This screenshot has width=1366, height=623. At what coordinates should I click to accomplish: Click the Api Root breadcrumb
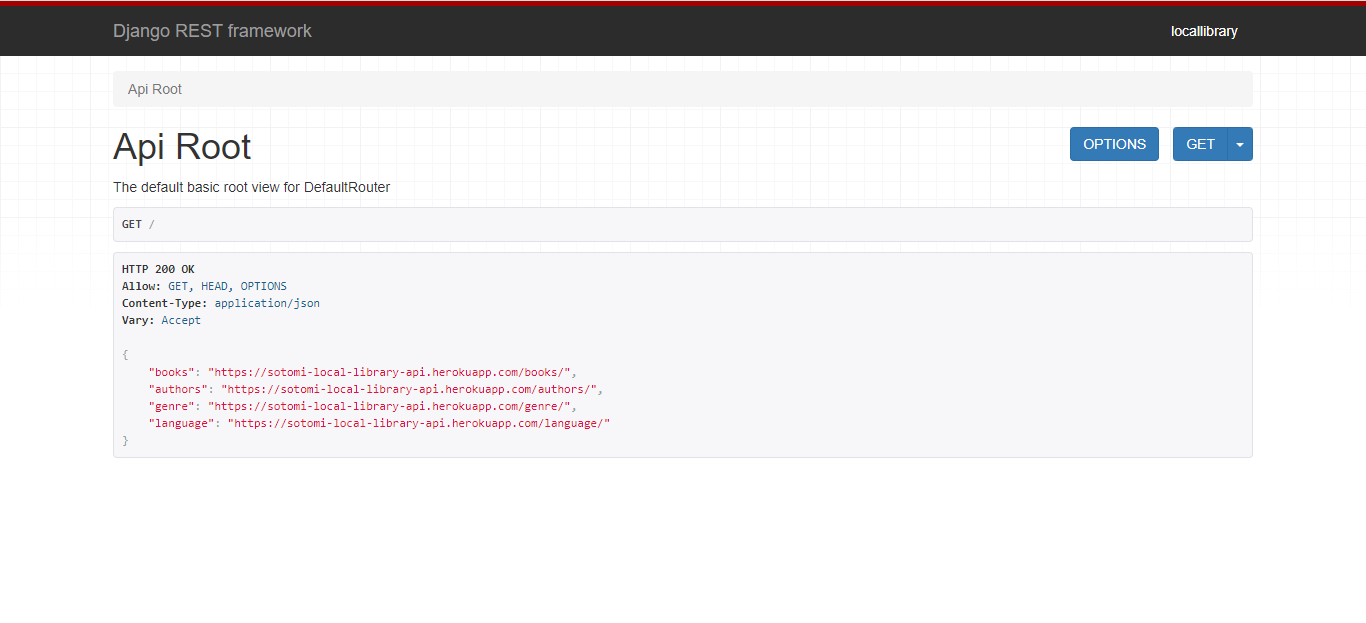155,89
